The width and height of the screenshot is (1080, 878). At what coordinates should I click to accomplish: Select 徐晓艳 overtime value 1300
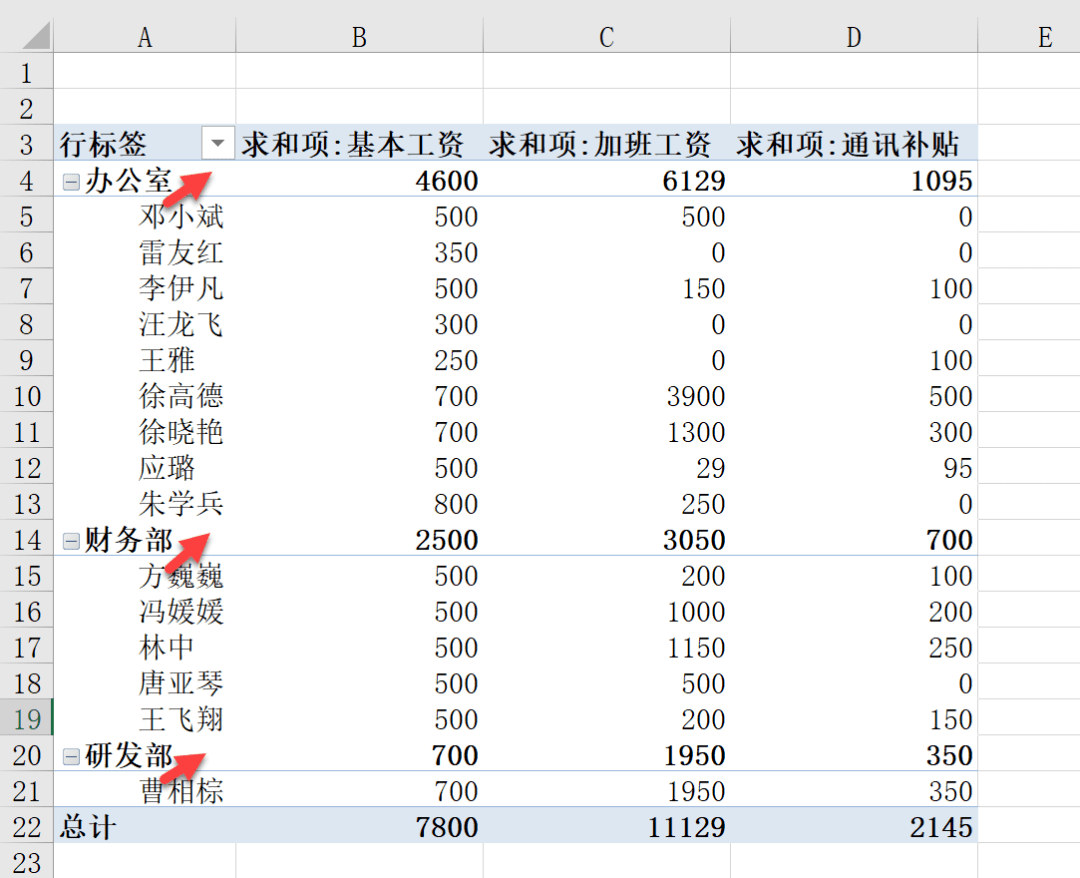tap(607, 432)
